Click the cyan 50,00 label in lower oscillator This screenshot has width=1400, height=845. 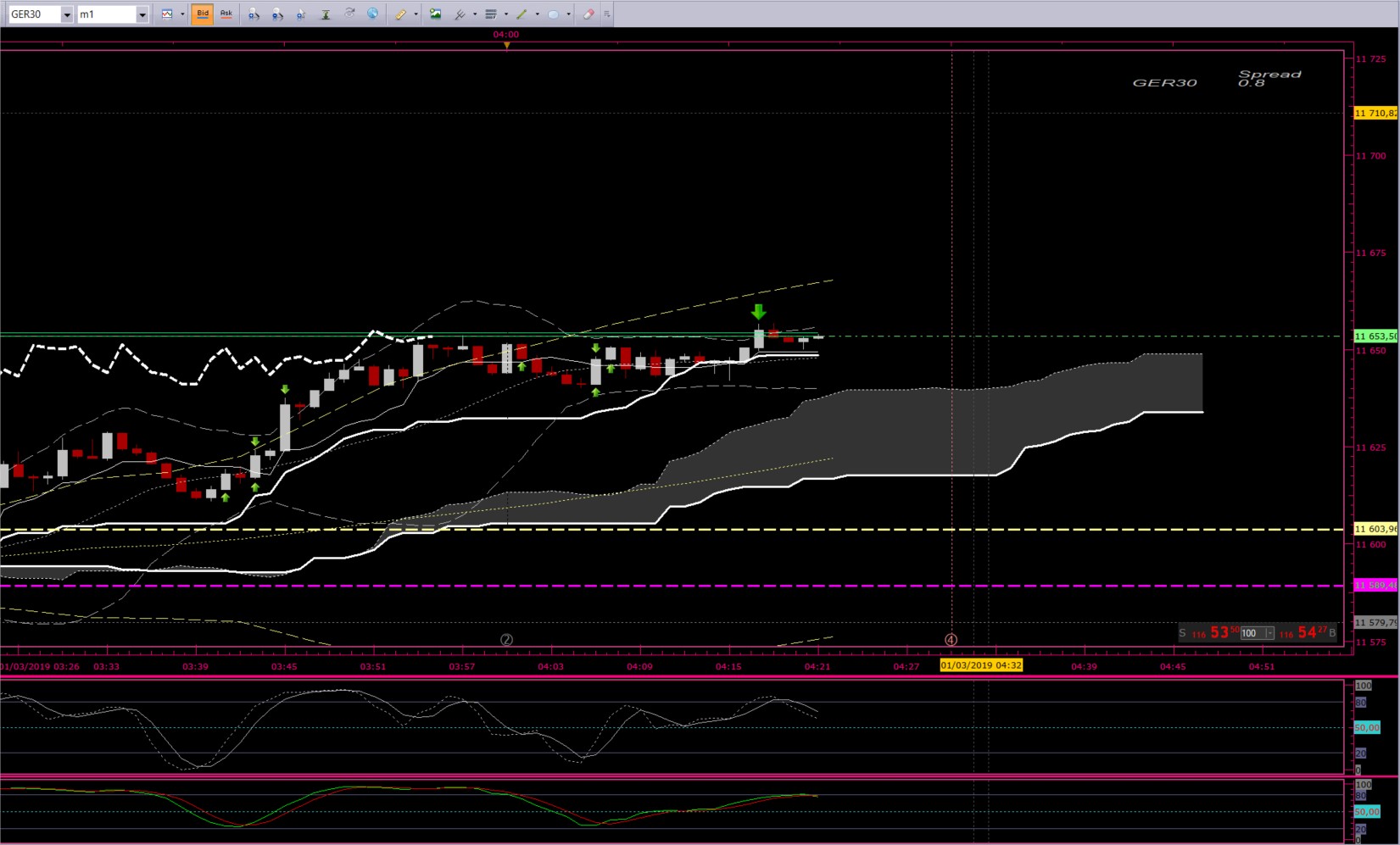click(1366, 812)
